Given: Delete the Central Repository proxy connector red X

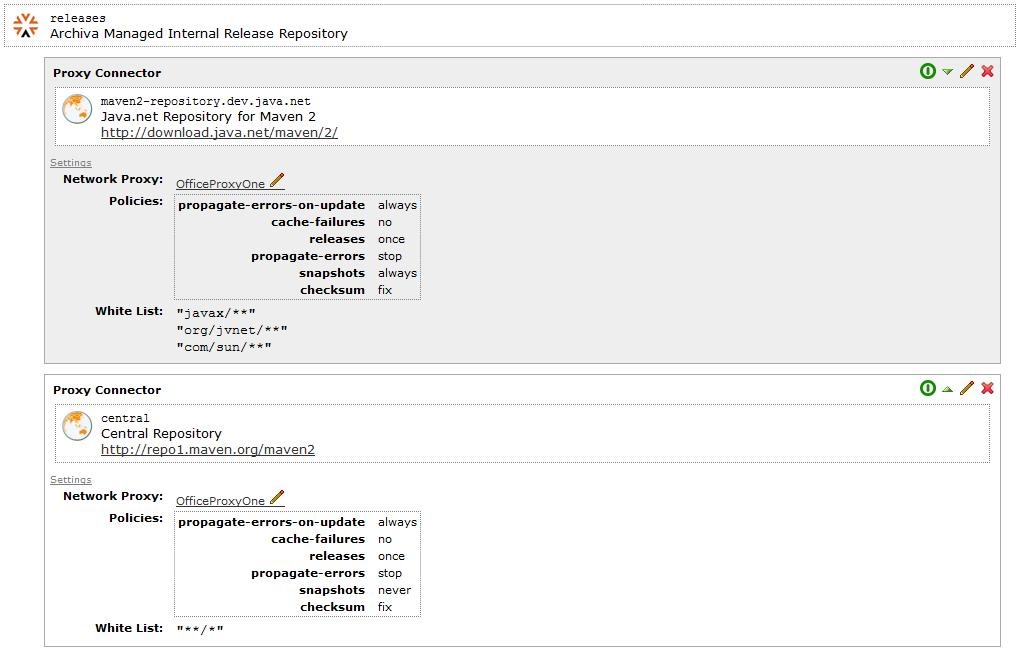Looking at the screenshot, I should click(987, 388).
